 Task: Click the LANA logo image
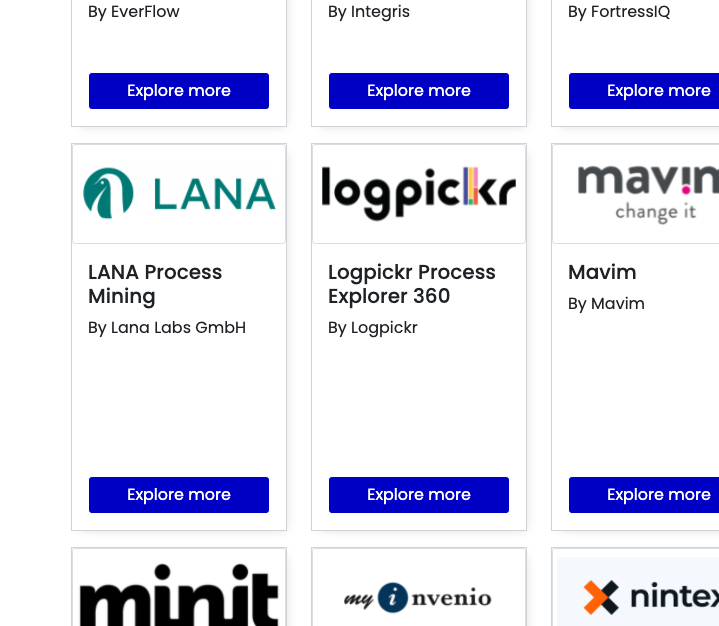click(x=179, y=194)
